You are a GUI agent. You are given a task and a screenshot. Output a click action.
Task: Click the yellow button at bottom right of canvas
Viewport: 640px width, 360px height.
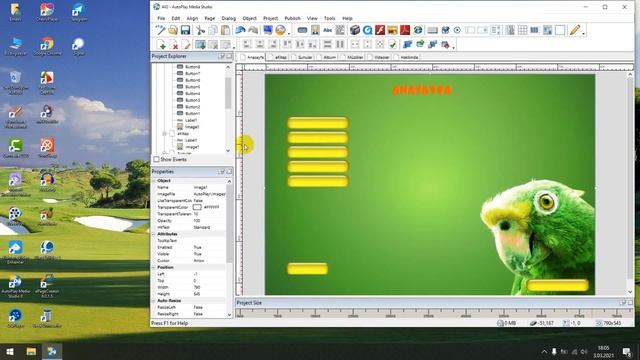[x=558, y=285]
